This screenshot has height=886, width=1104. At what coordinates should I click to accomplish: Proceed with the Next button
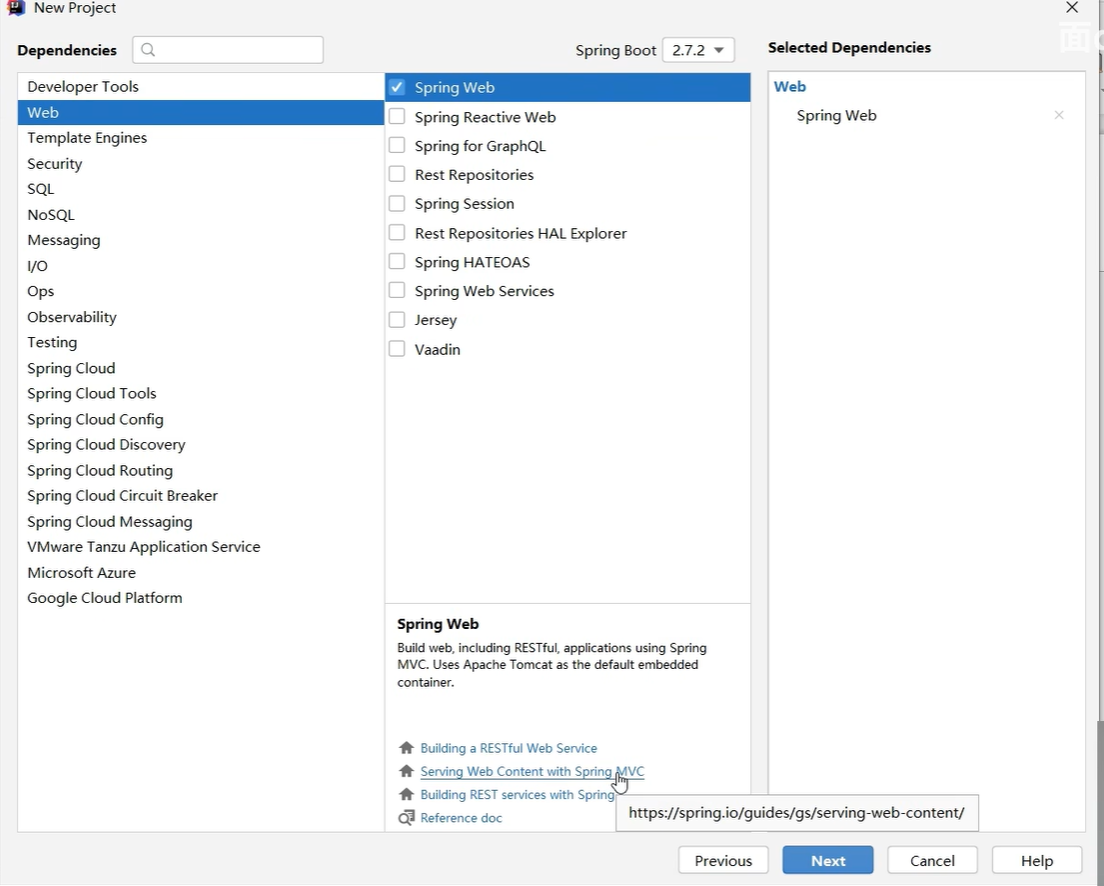click(828, 861)
